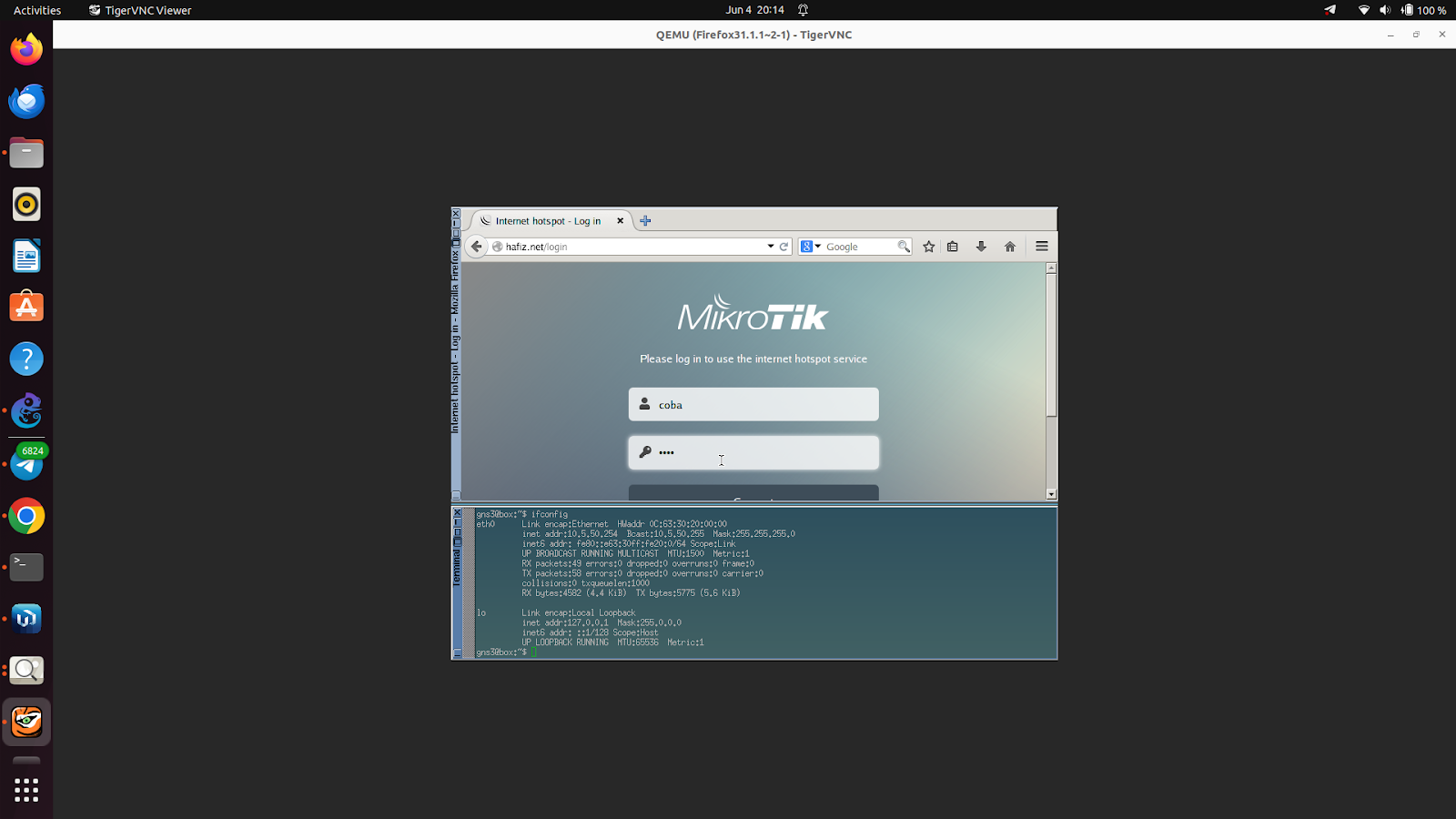This screenshot has width=1456, height=819.
Task: Open Rhythmbox from the dock
Action: click(x=26, y=204)
